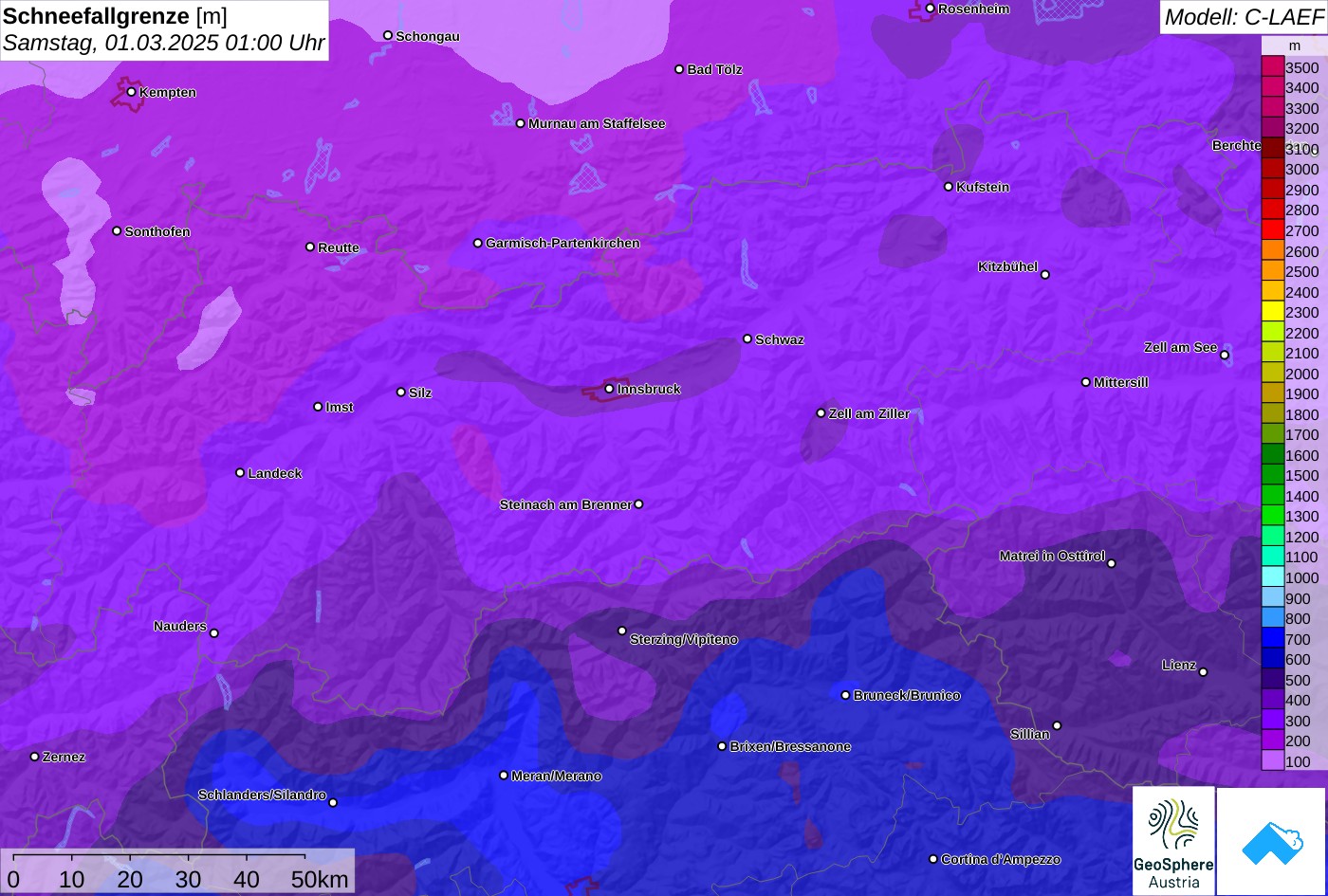Click the Meran/Merano location dot

[504, 776]
